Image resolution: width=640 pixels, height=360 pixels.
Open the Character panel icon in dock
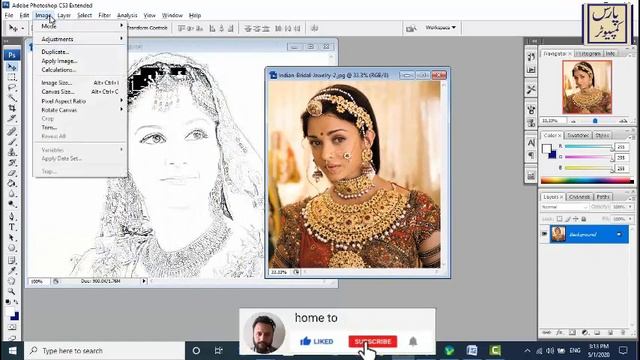click(531, 143)
